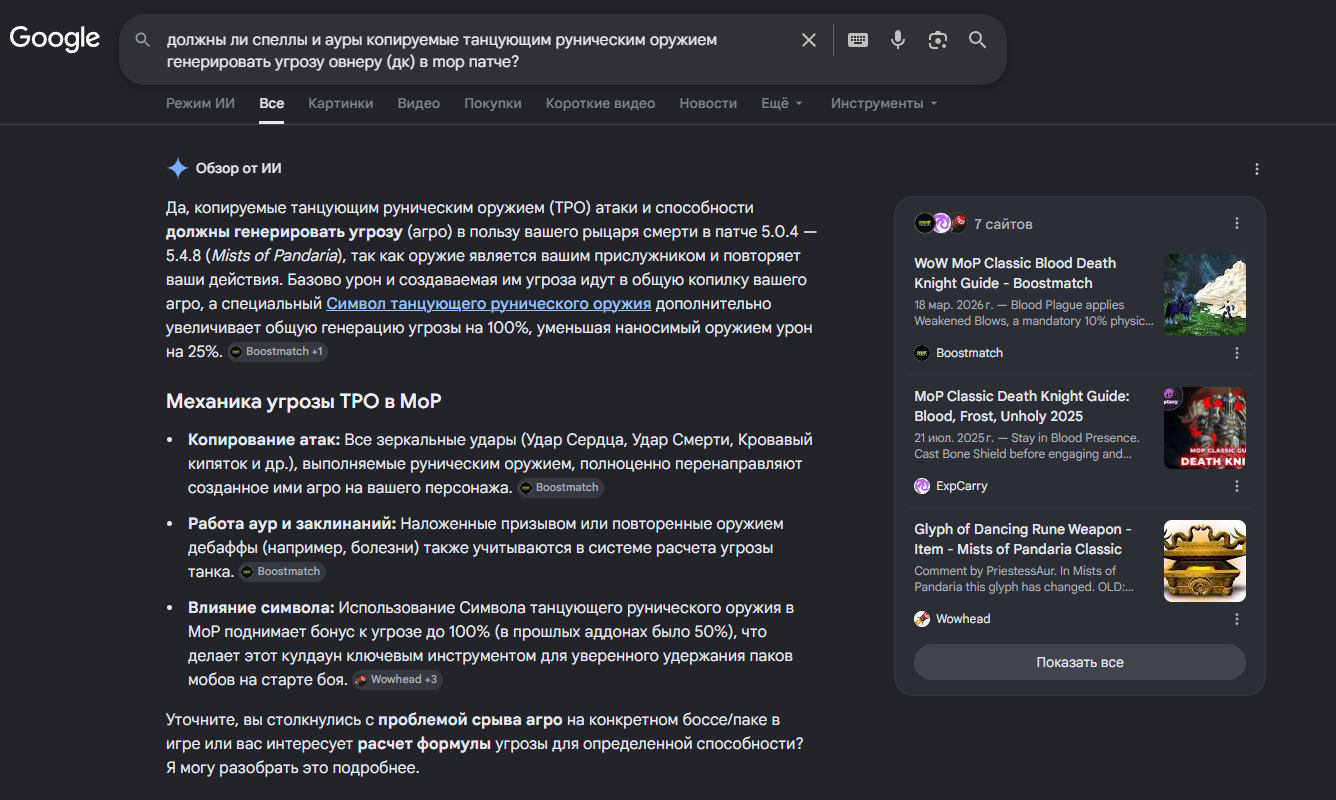Click the Обзор от ИИ label

pos(238,168)
